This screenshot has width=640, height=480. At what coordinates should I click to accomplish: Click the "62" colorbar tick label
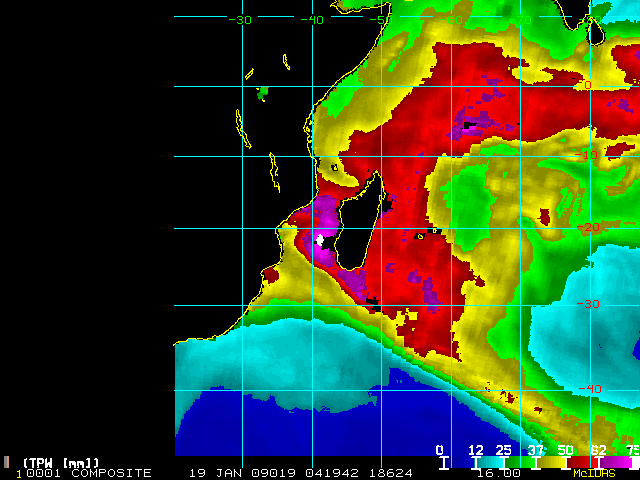pyautogui.click(x=599, y=450)
